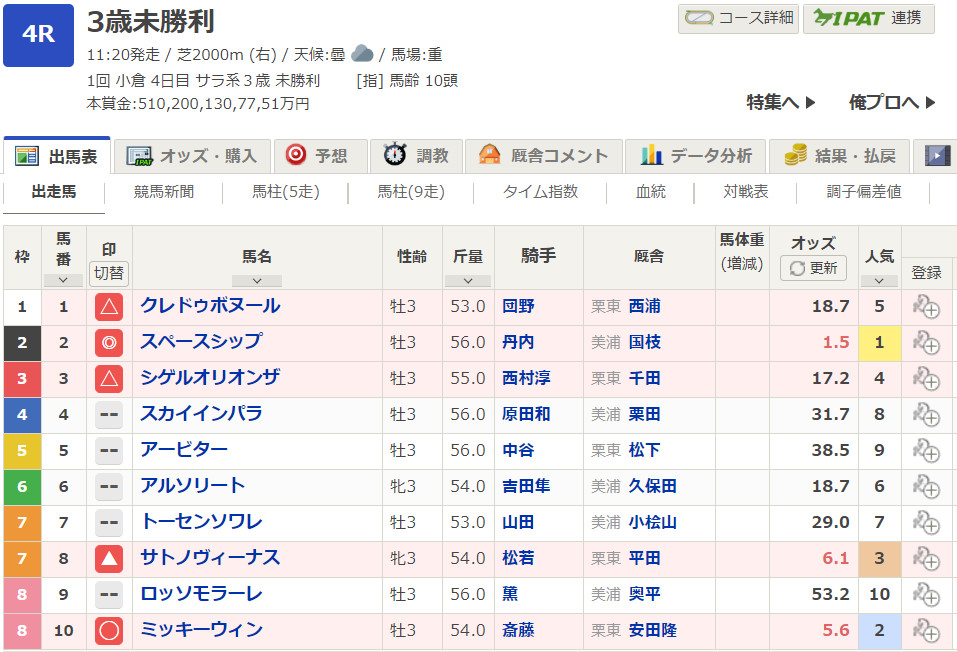The width and height of the screenshot is (957, 652).
Task: Open the コース詳細 course details button
Action: (x=738, y=18)
